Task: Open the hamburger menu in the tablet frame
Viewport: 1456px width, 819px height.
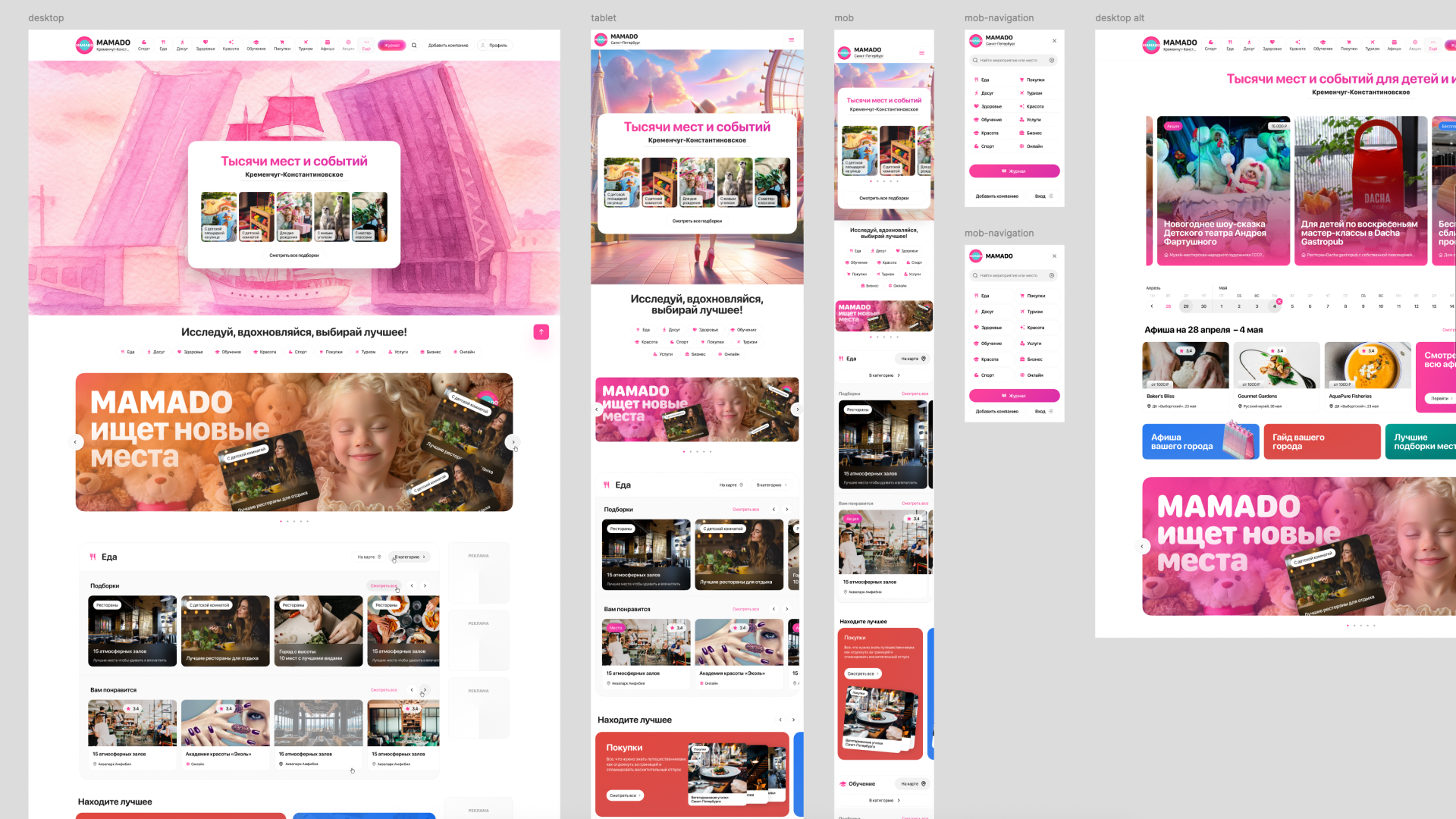Action: (791, 40)
